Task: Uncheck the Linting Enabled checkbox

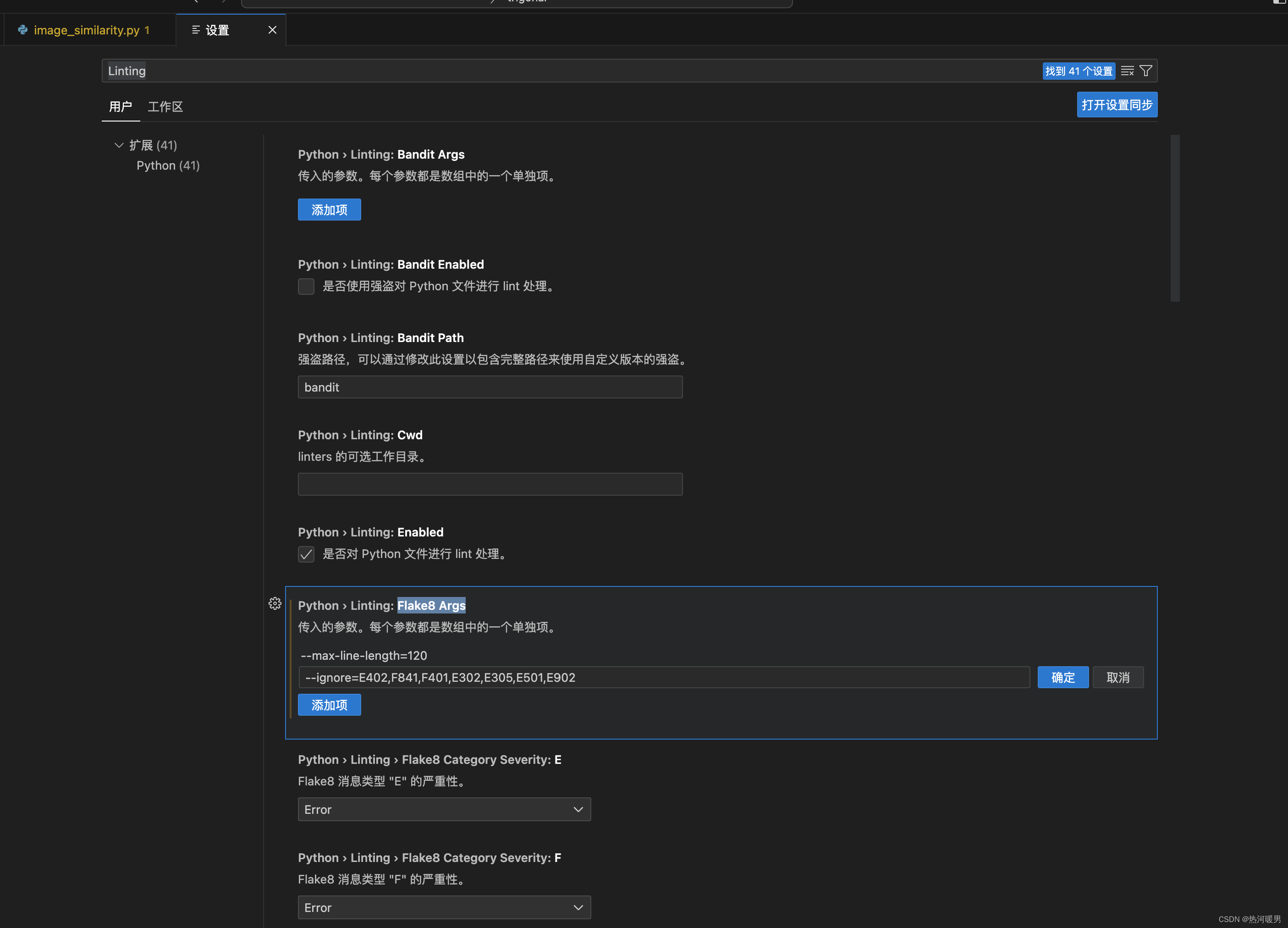Action: [x=306, y=554]
